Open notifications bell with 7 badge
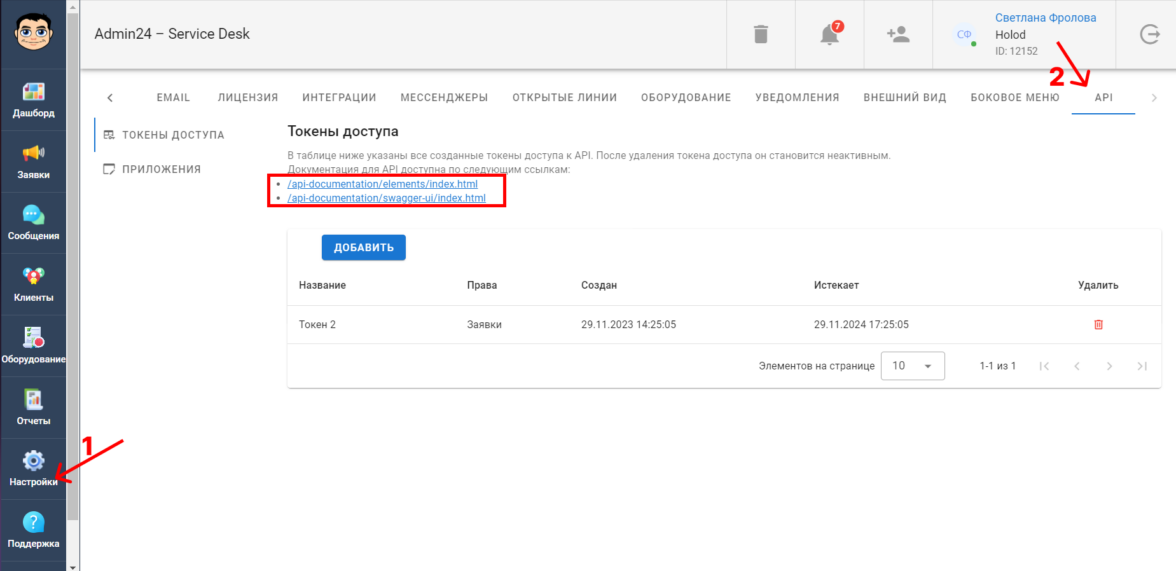1176x571 pixels. pos(829,35)
